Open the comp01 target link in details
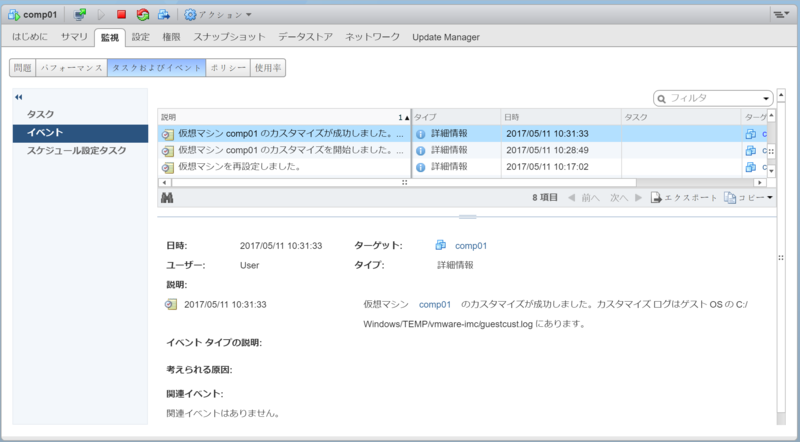Viewport: 800px width, 442px height. pos(471,245)
